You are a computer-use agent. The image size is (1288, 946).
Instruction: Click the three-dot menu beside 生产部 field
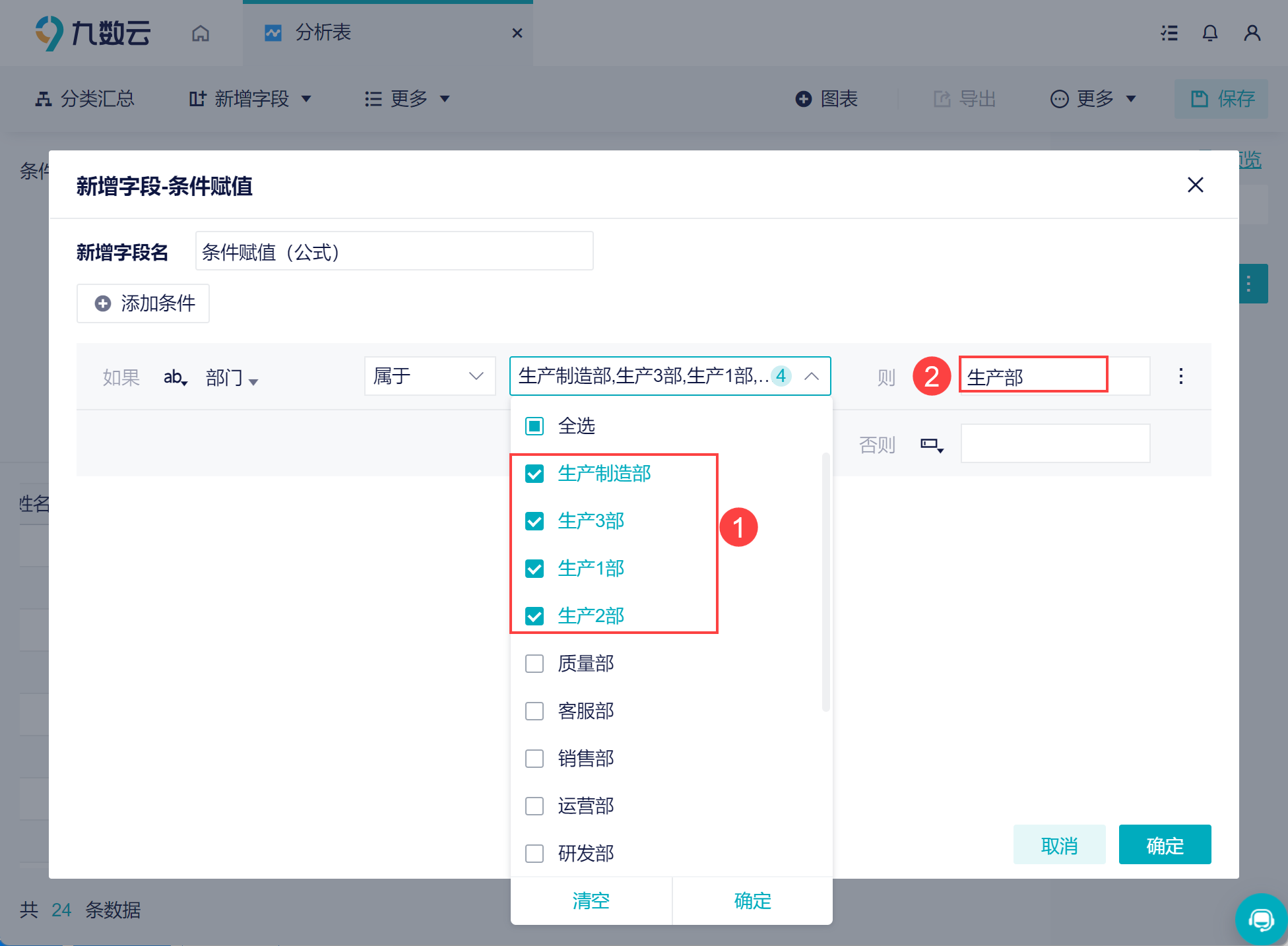click(x=1180, y=377)
